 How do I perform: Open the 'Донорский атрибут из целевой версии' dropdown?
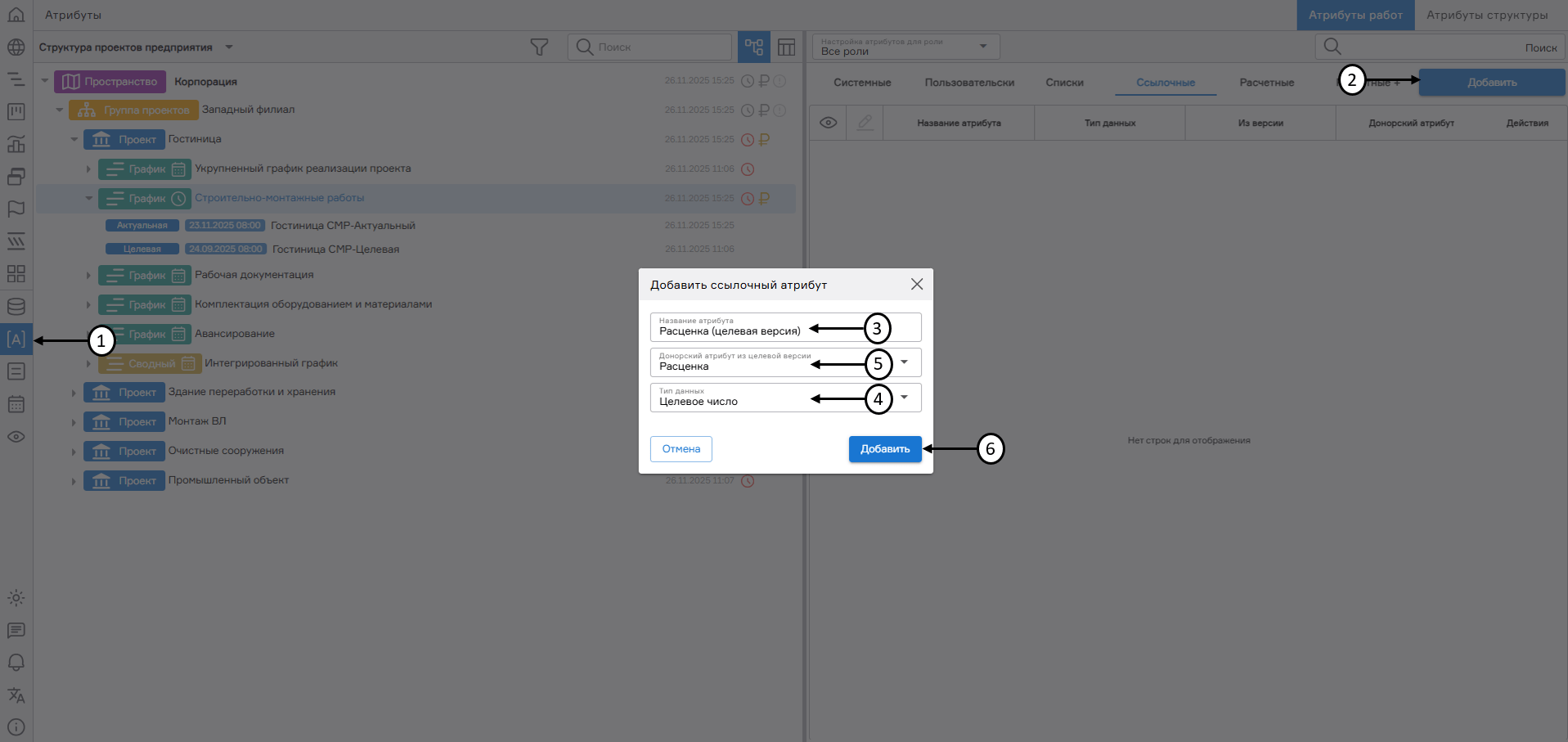[x=904, y=362]
